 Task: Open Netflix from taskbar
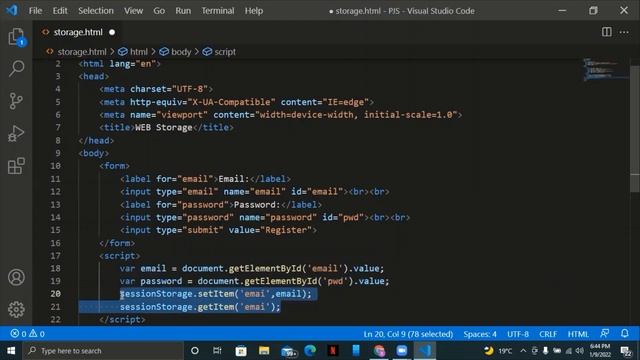(333, 351)
